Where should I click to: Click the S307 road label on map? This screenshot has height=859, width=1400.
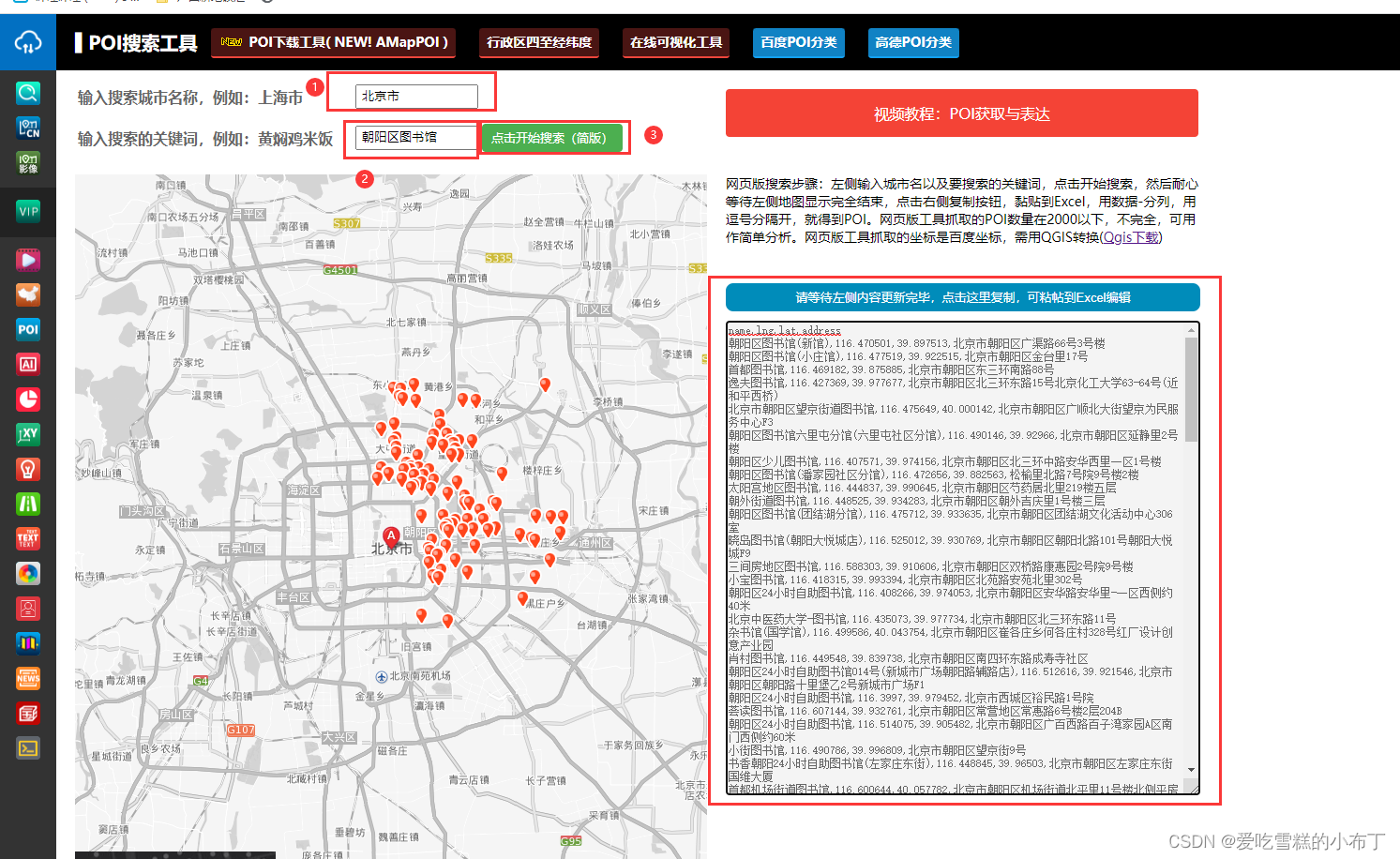347,223
